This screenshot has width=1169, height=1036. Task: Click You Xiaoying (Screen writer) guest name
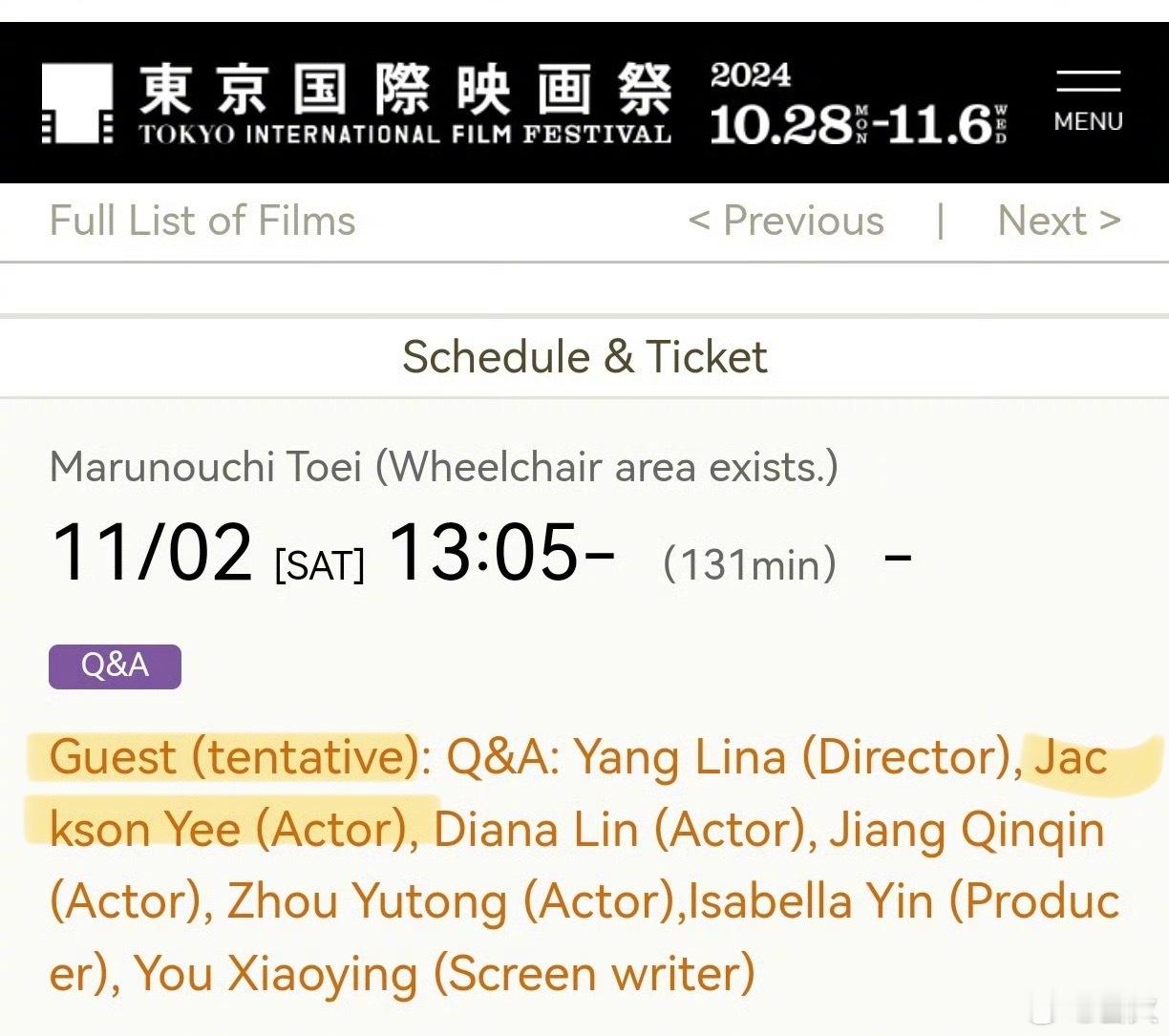coord(444,974)
